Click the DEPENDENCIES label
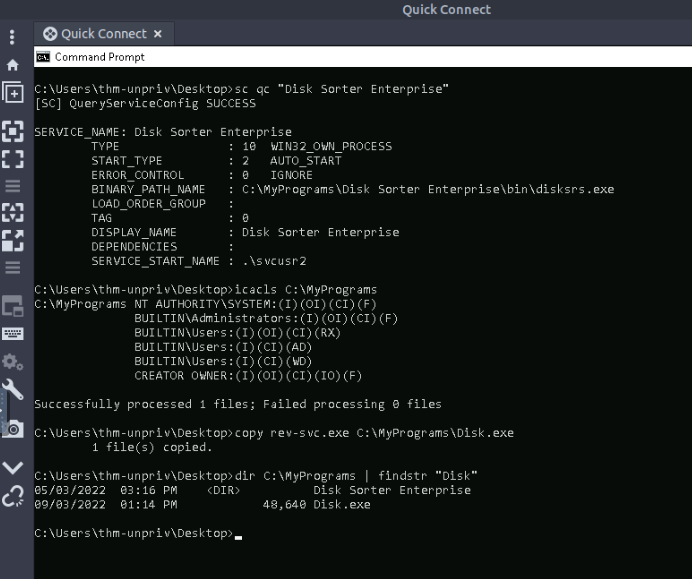Viewport: 692px width, 579px height. pos(134,247)
